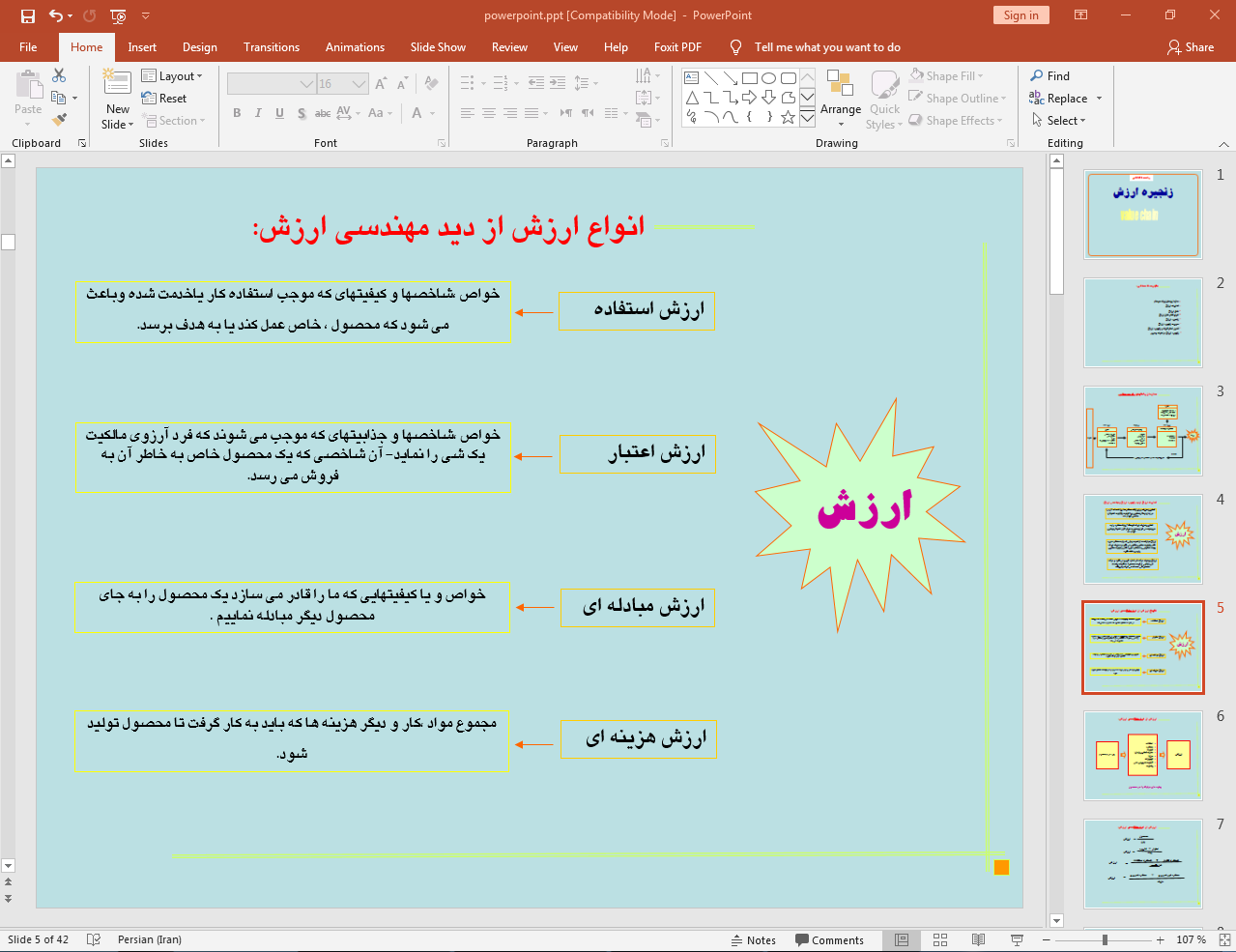
Task: Select slide 3 thumbnail
Action: [x=1142, y=431]
